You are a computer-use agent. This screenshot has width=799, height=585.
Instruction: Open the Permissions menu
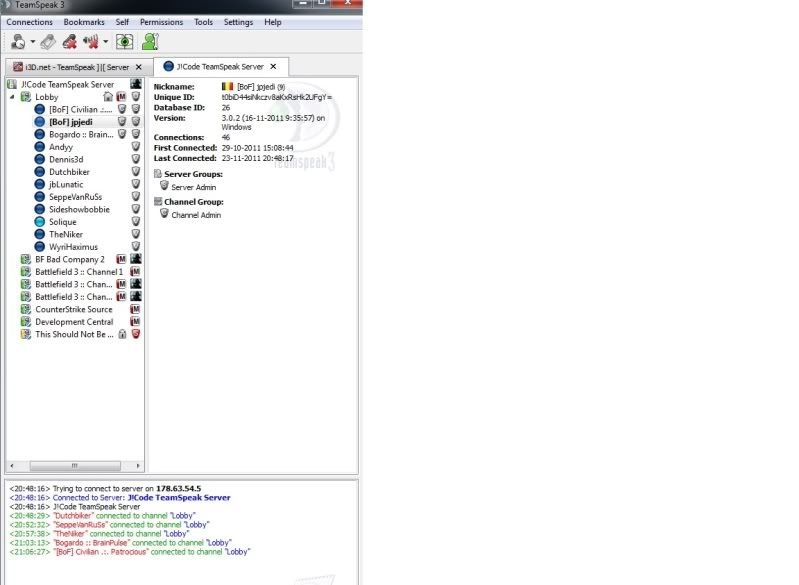click(x=162, y=22)
